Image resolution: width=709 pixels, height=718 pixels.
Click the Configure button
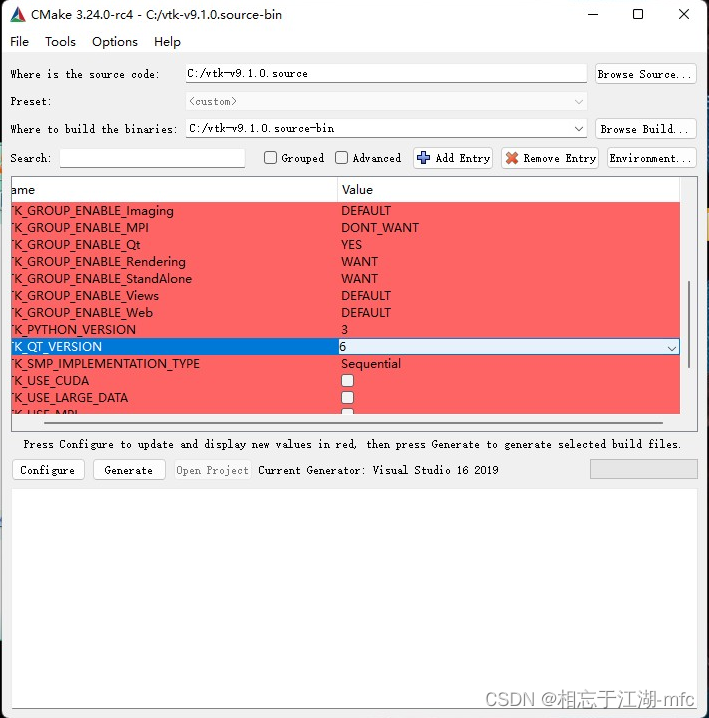48,470
